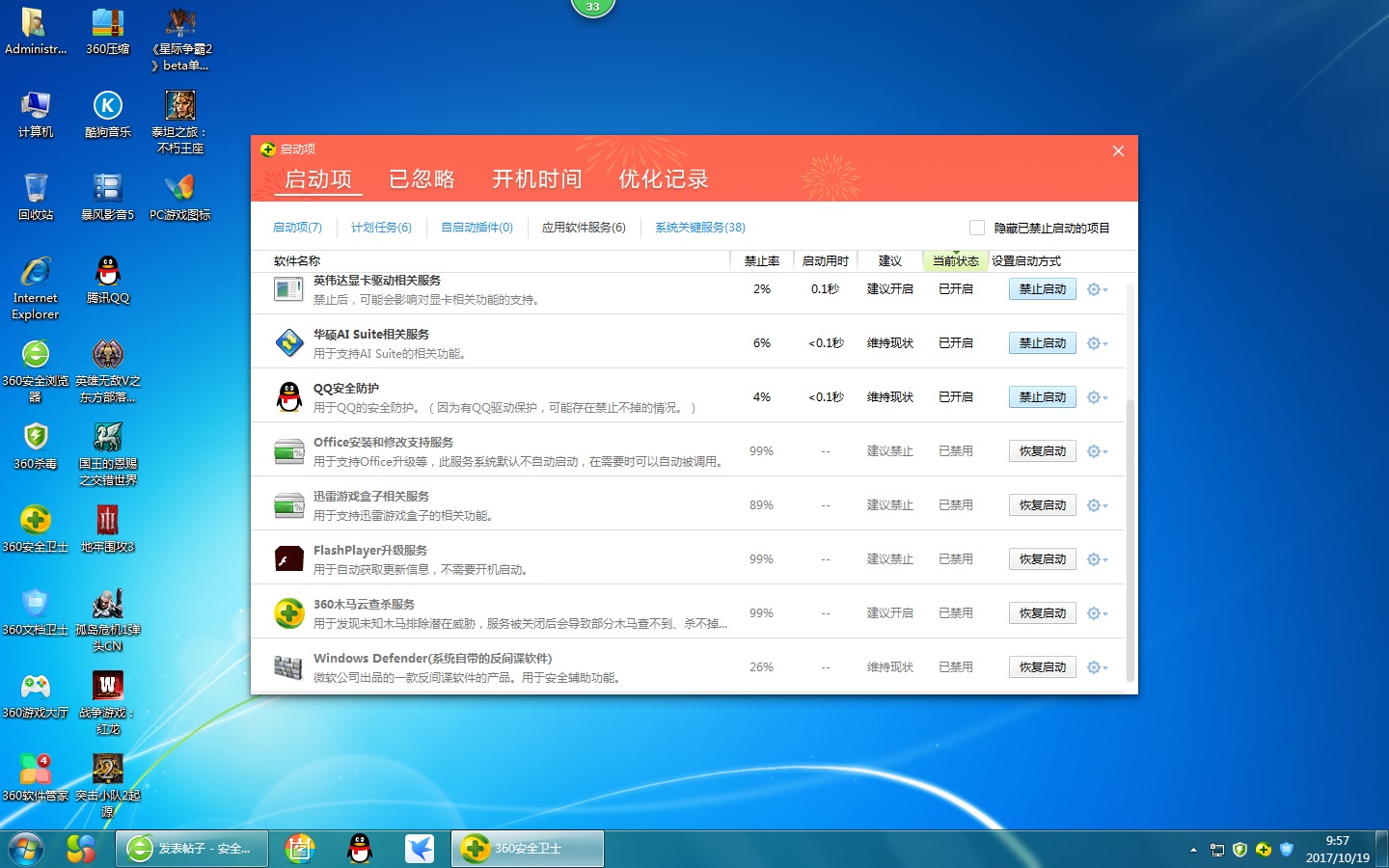Expand settings gear for 360木马云查杀 row

pyautogui.click(x=1097, y=613)
